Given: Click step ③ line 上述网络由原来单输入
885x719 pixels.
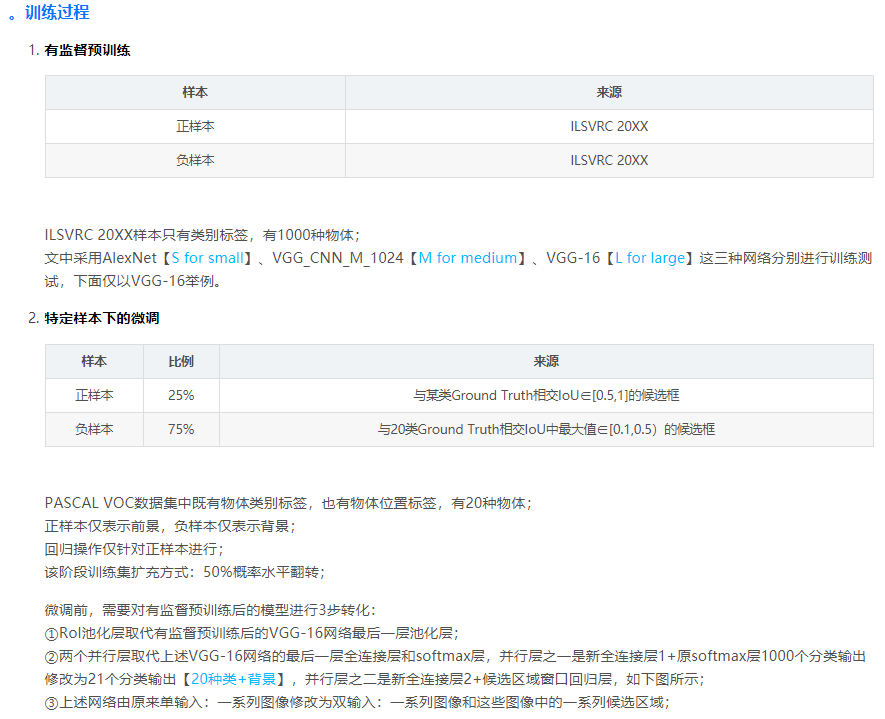Looking at the screenshot, I should point(357,702).
